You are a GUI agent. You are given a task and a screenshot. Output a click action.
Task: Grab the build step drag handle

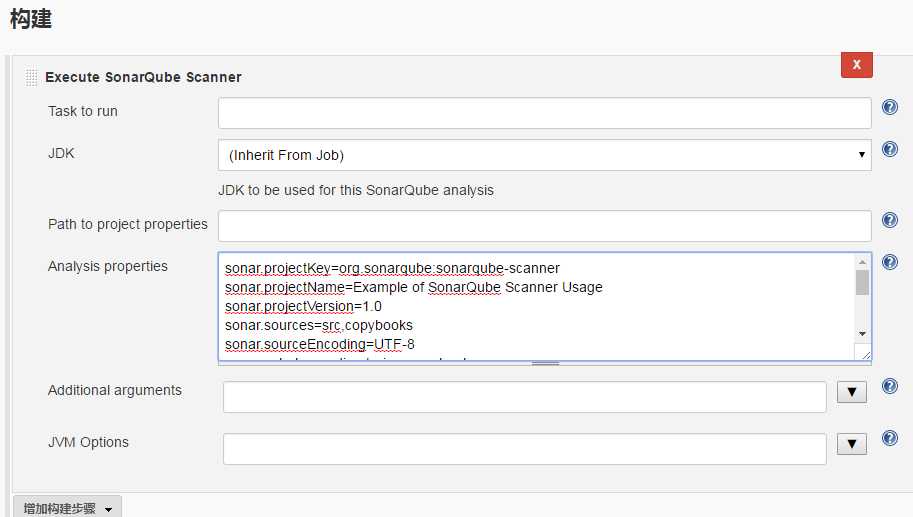(31, 77)
